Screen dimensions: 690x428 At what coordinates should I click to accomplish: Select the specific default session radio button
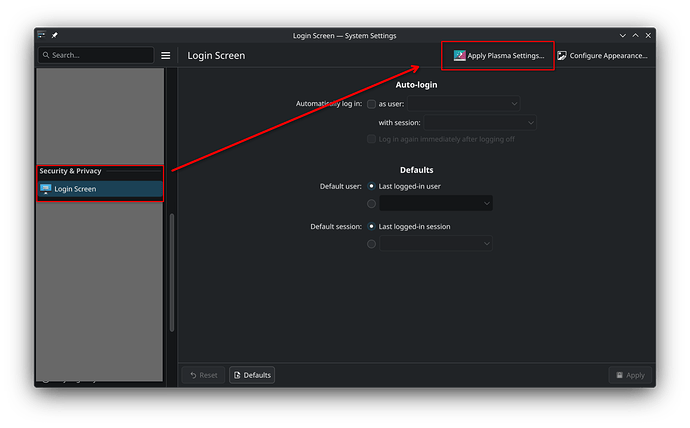click(x=371, y=244)
